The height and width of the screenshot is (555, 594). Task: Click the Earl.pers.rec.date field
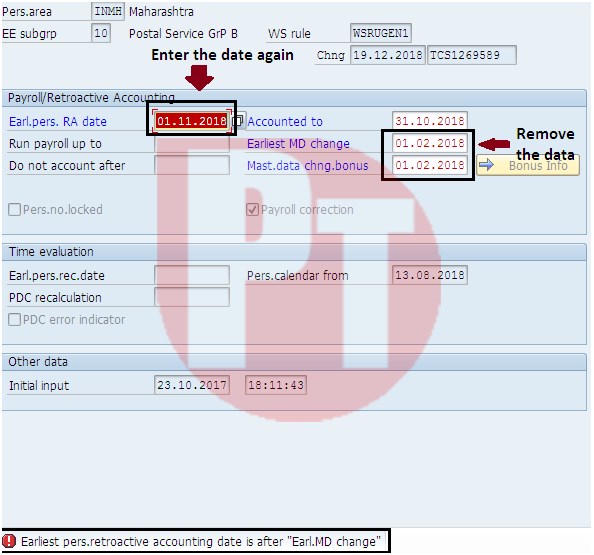coord(192,275)
